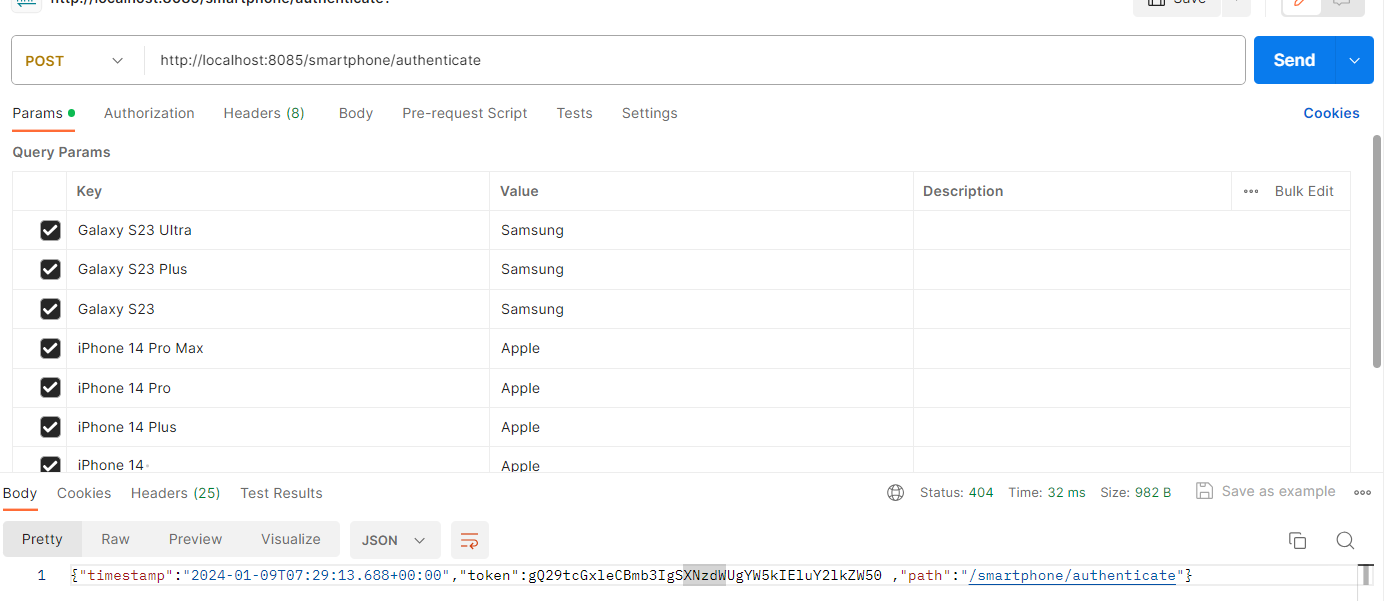Screen dimensions: 1395x601
Task: Toggle response line wrap icon
Action: tap(470, 540)
